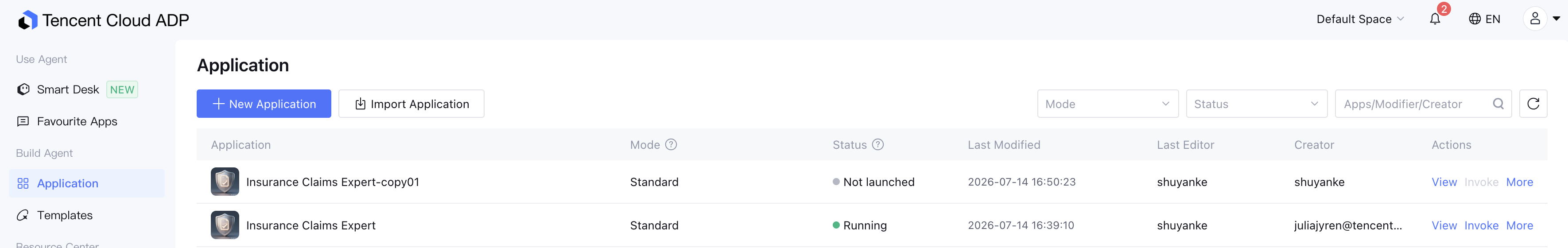Expand the account menu arrow

click(x=1556, y=19)
